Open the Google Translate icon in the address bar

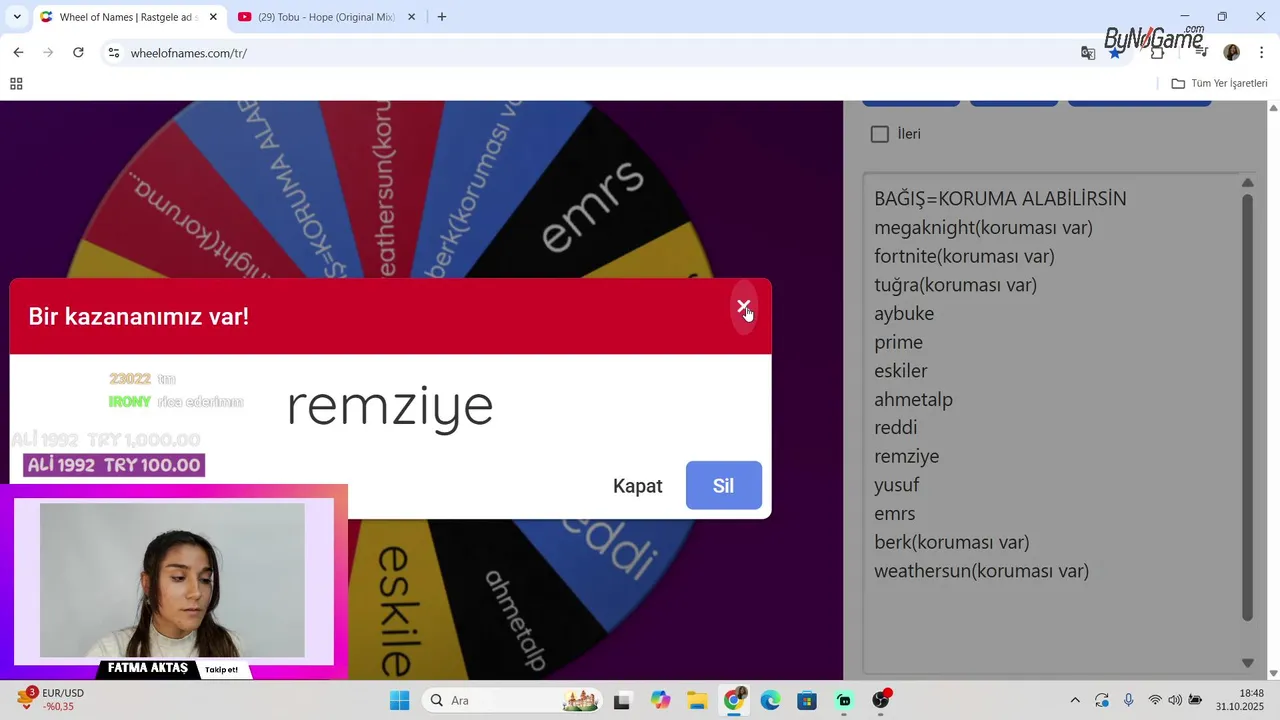point(1088,53)
